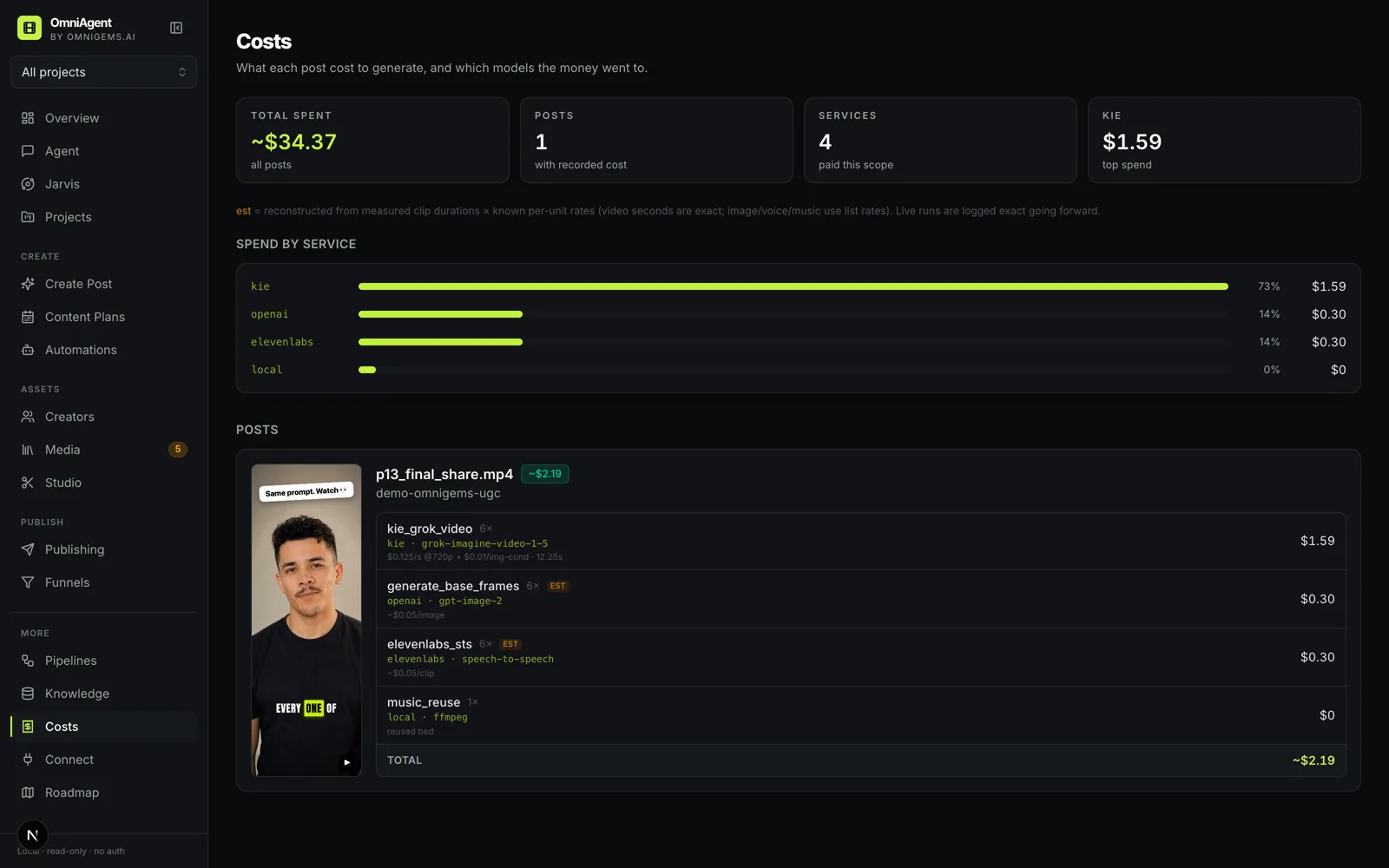
Task: Select the generate_base_frames cost row
Action: pos(860,600)
